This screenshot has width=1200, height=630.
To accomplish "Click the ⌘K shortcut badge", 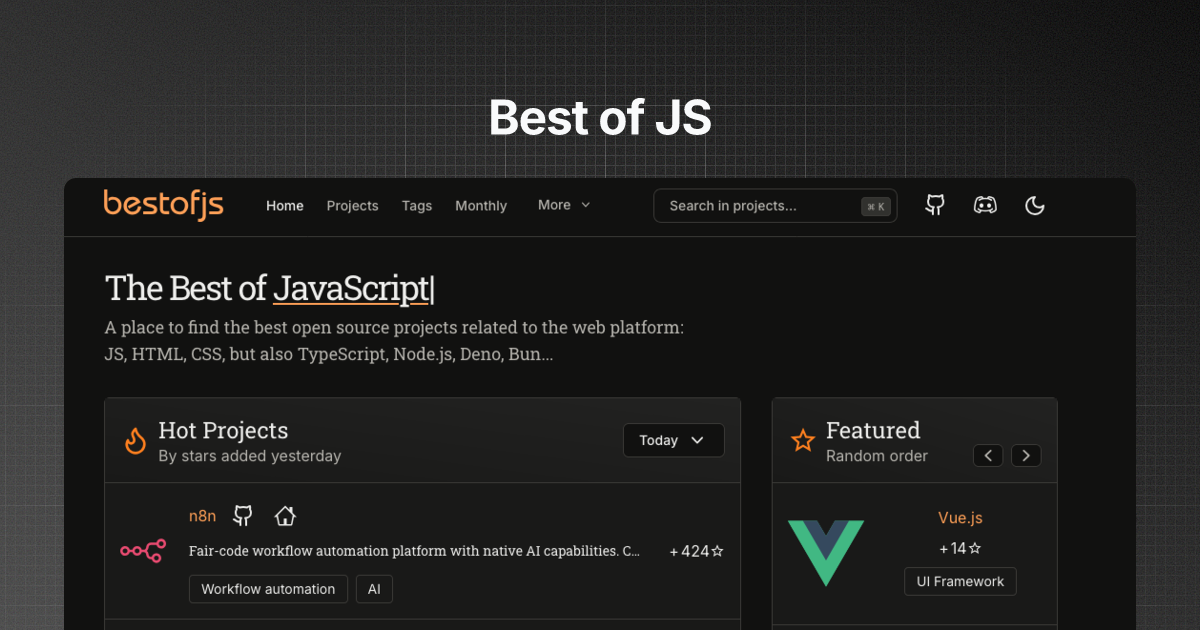I will pyautogui.click(x=876, y=207).
